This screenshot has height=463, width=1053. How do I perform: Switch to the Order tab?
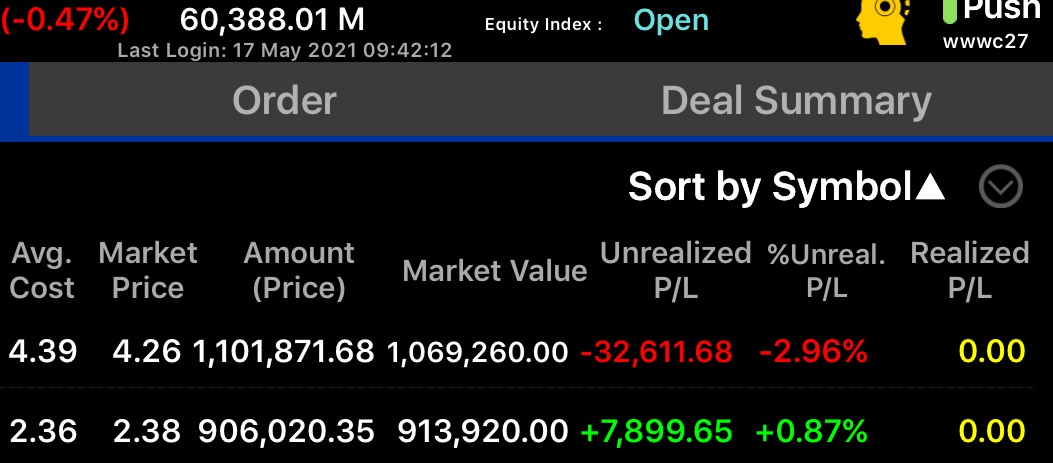coord(284,101)
